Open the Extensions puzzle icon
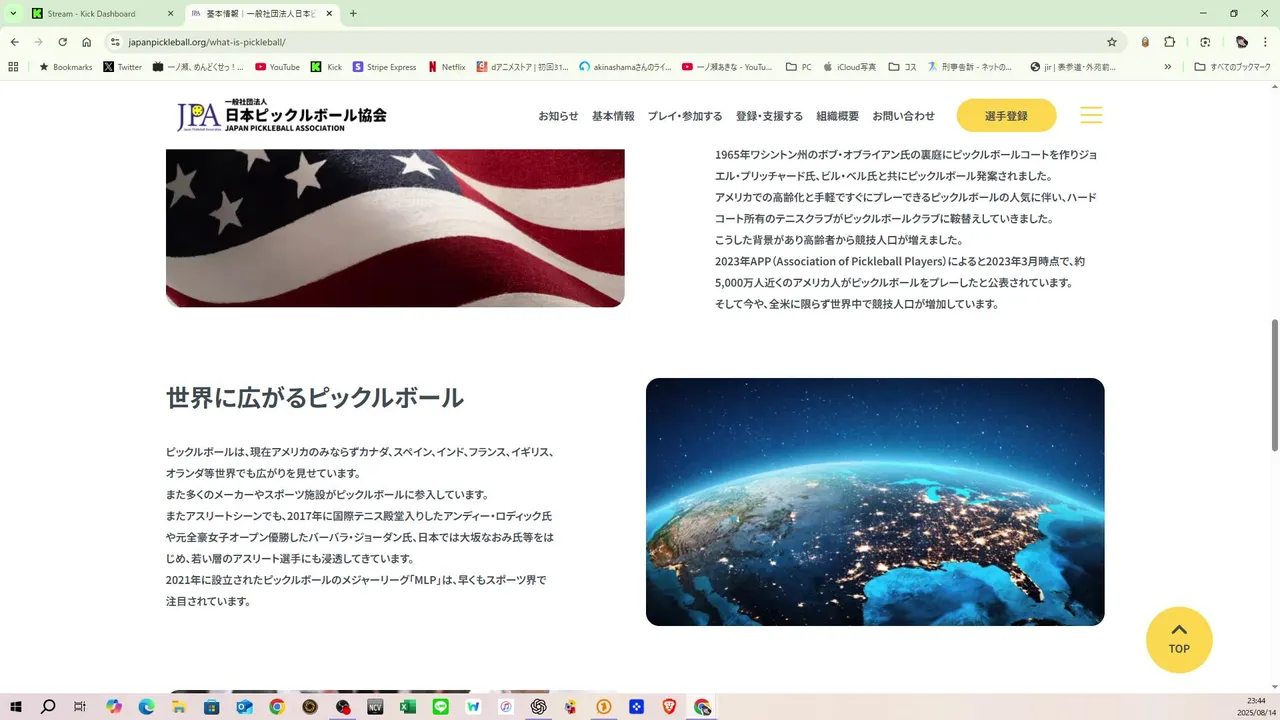This screenshot has height=720, width=1280. 1169,42
